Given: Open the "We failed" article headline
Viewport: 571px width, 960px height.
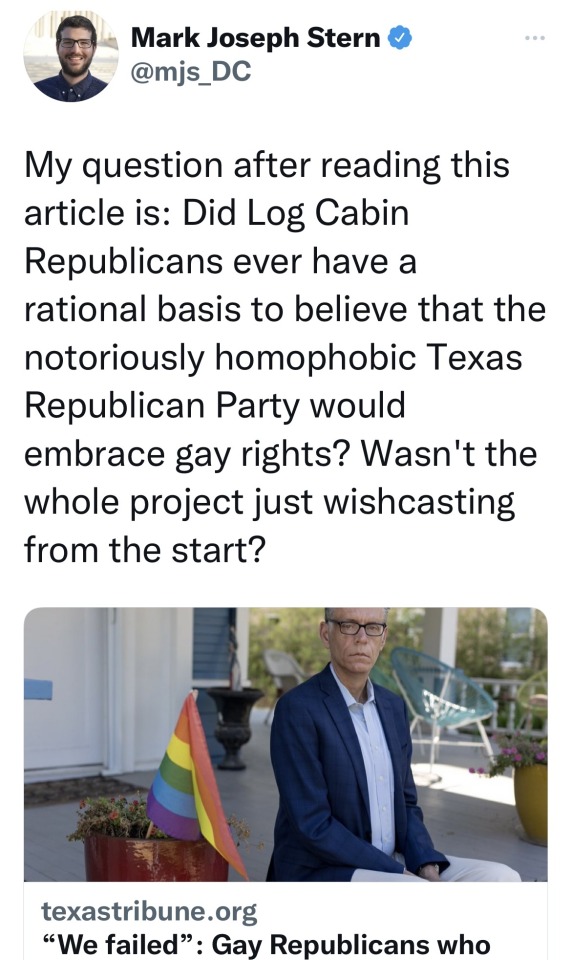Looking at the screenshot, I should [266, 944].
